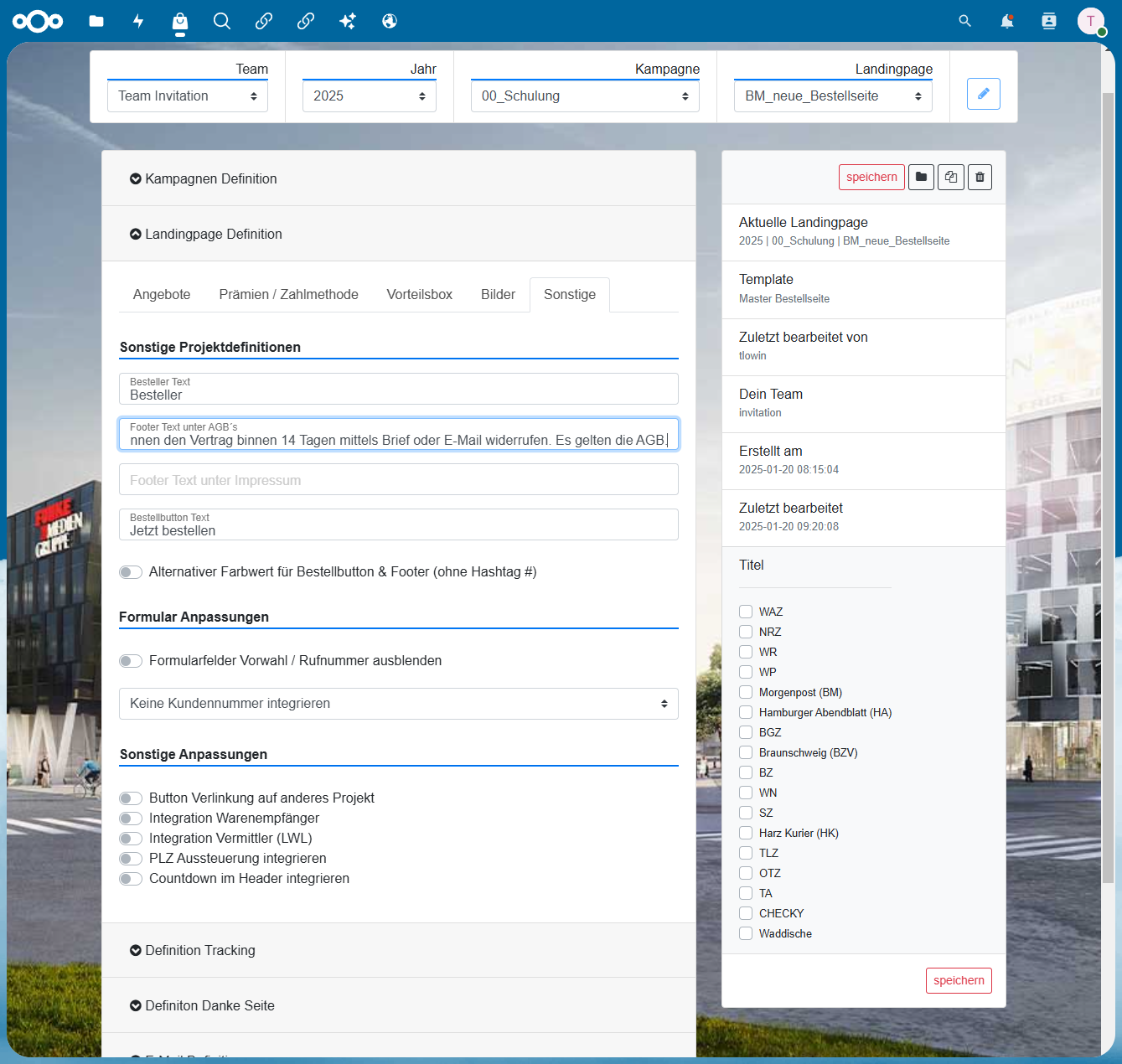Image resolution: width=1122 pixels, height=1064 pixels.
Task: Enable Integration Warenempfänger switch
Action: click(x=131, y=819)
